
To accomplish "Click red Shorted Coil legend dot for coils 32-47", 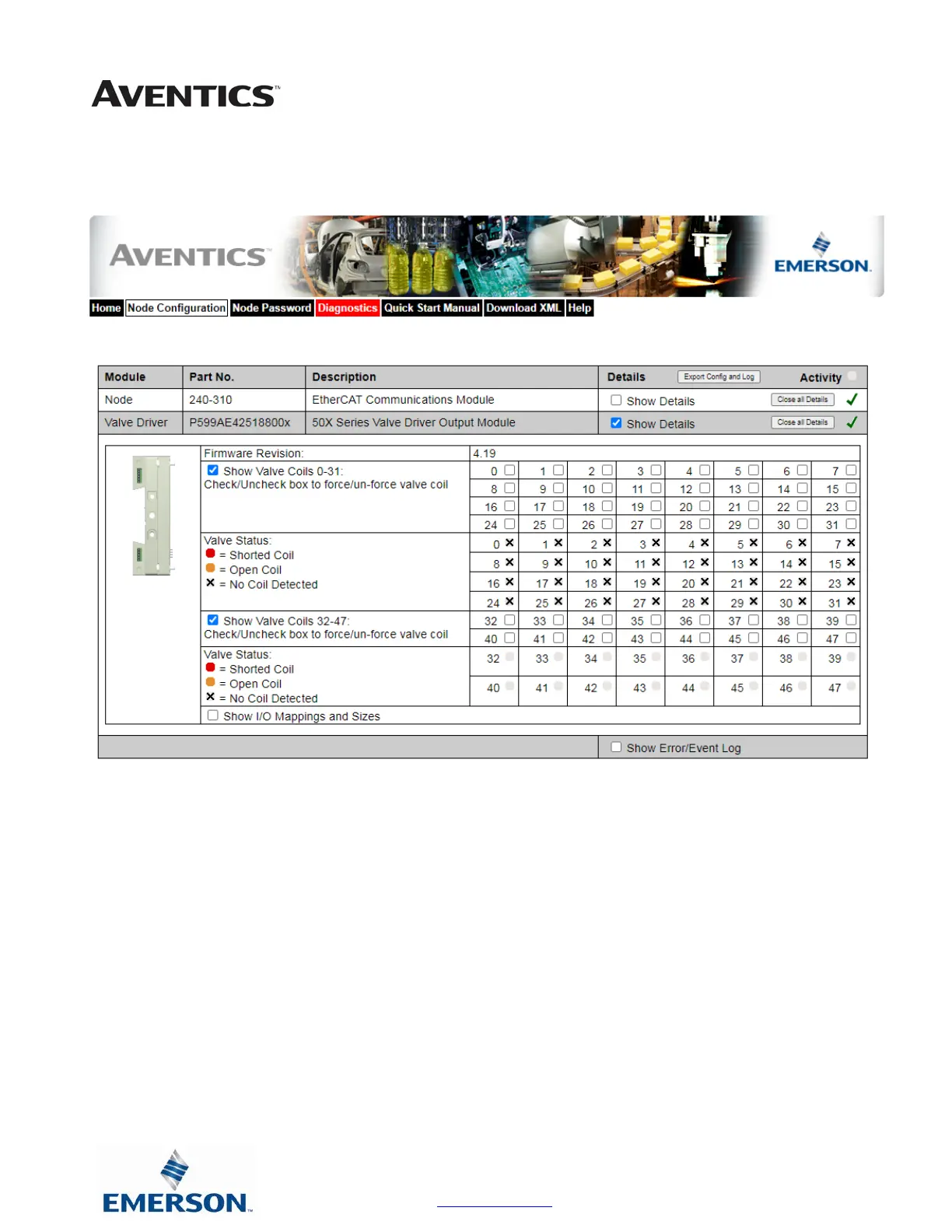I will point(210,667).
